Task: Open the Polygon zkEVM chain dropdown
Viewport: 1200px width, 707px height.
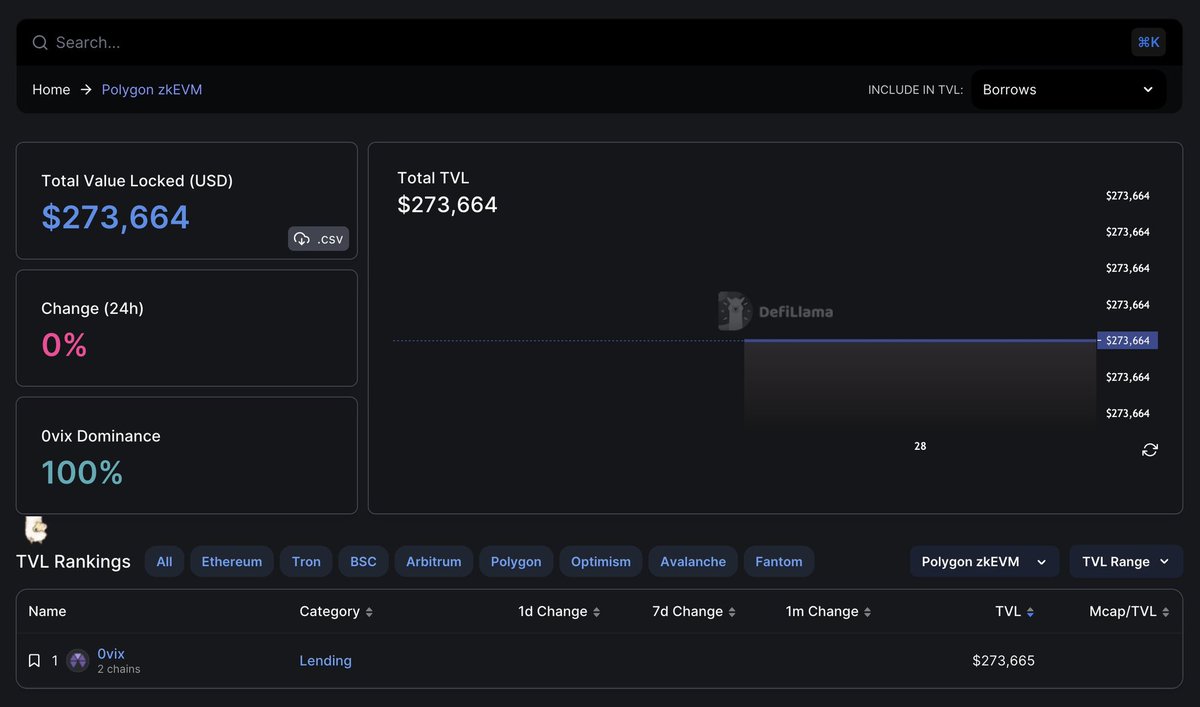Action: tap(984, 561)
